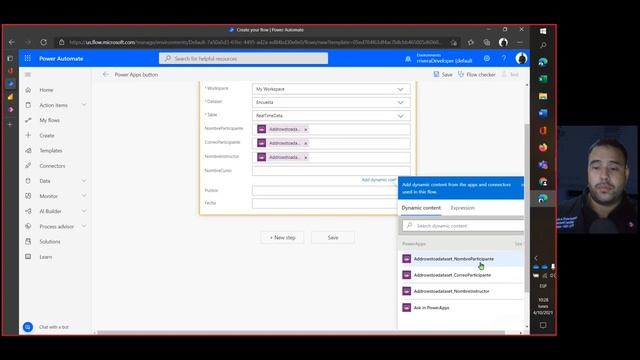Screen dimensions: 640x360
Task: Open the Windows Start button
Action: point(543,31)
